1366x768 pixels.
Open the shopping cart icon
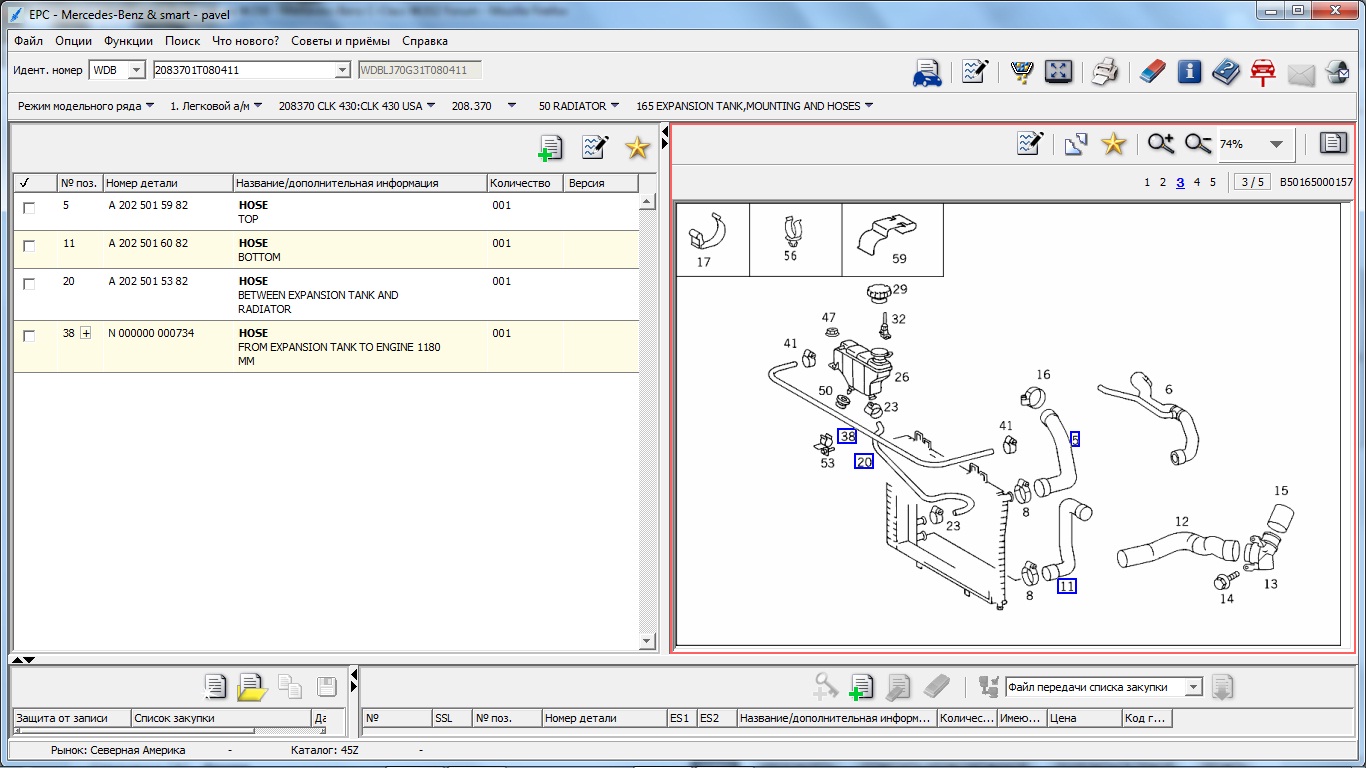pos(1022,72)
